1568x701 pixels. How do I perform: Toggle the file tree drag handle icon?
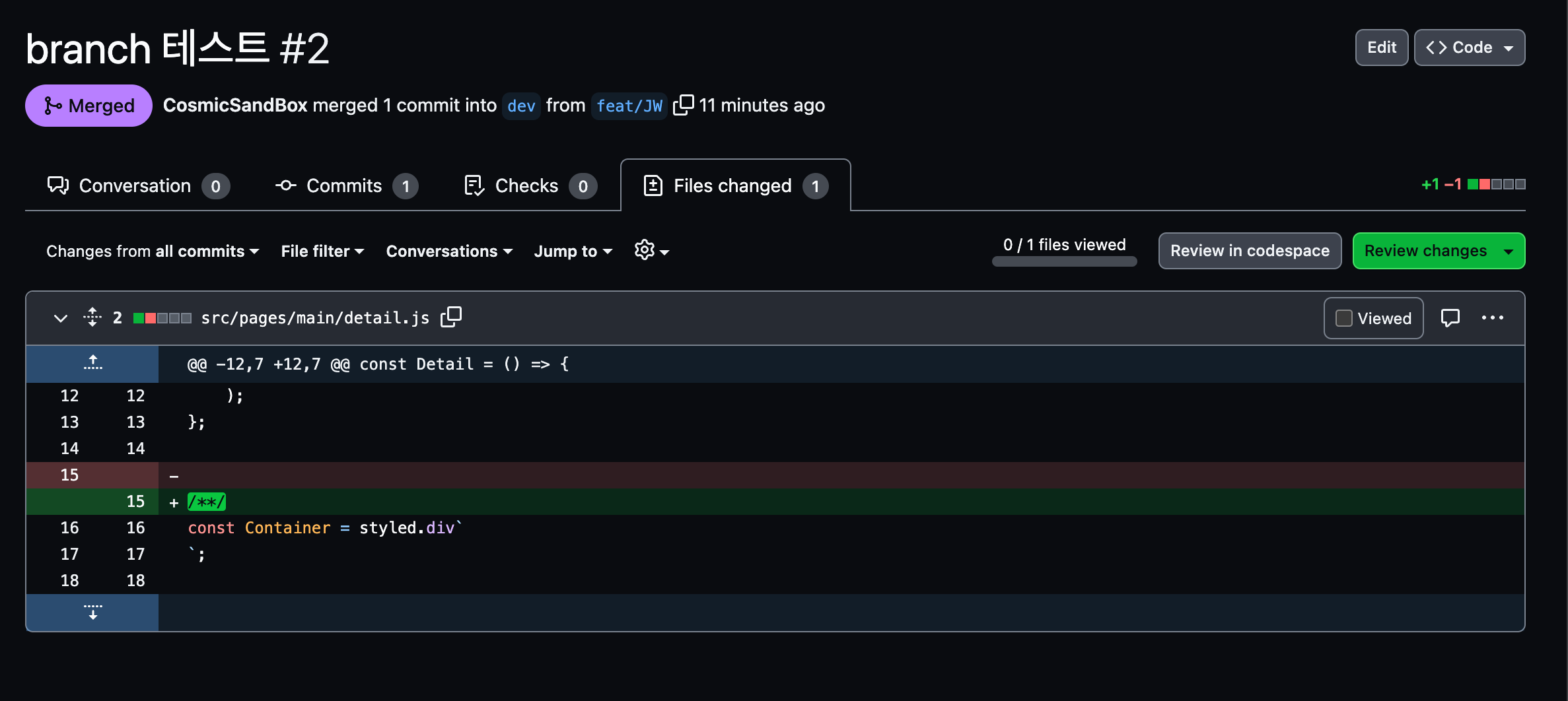(92, 317)
